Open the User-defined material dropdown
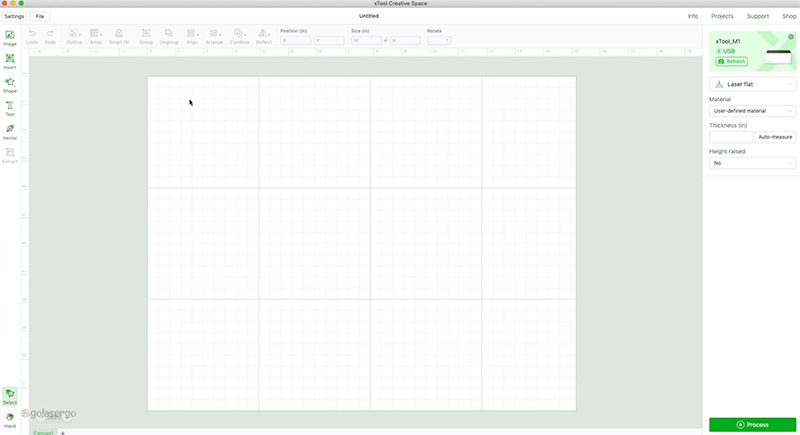The width and height of the screenshot is (800, 435). click(x=753, y=111)
